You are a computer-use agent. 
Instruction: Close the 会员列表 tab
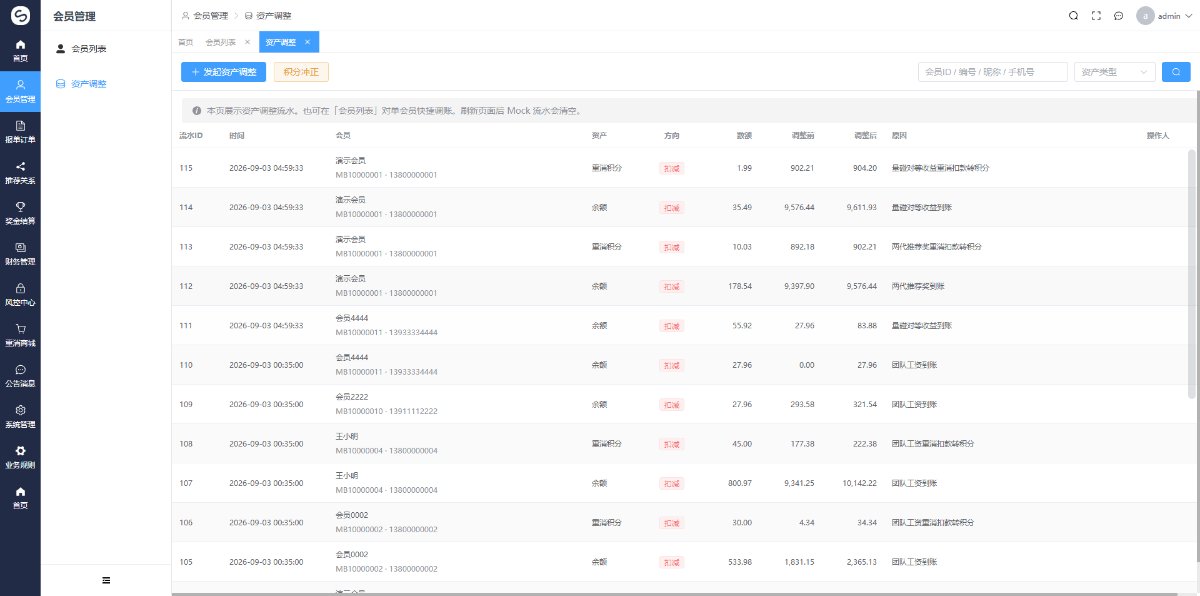(x=247, y=42)
